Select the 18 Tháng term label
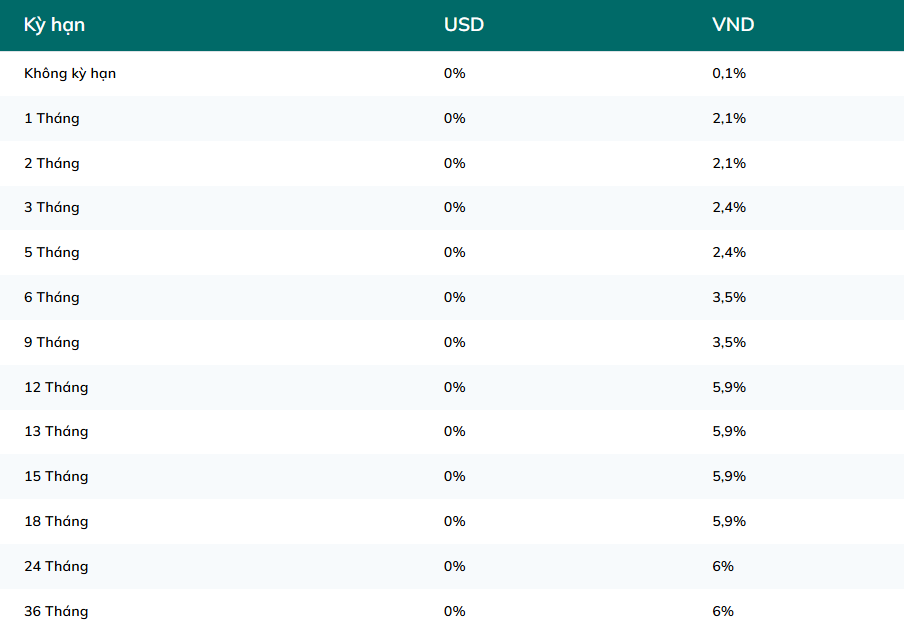 click(56, 521)
